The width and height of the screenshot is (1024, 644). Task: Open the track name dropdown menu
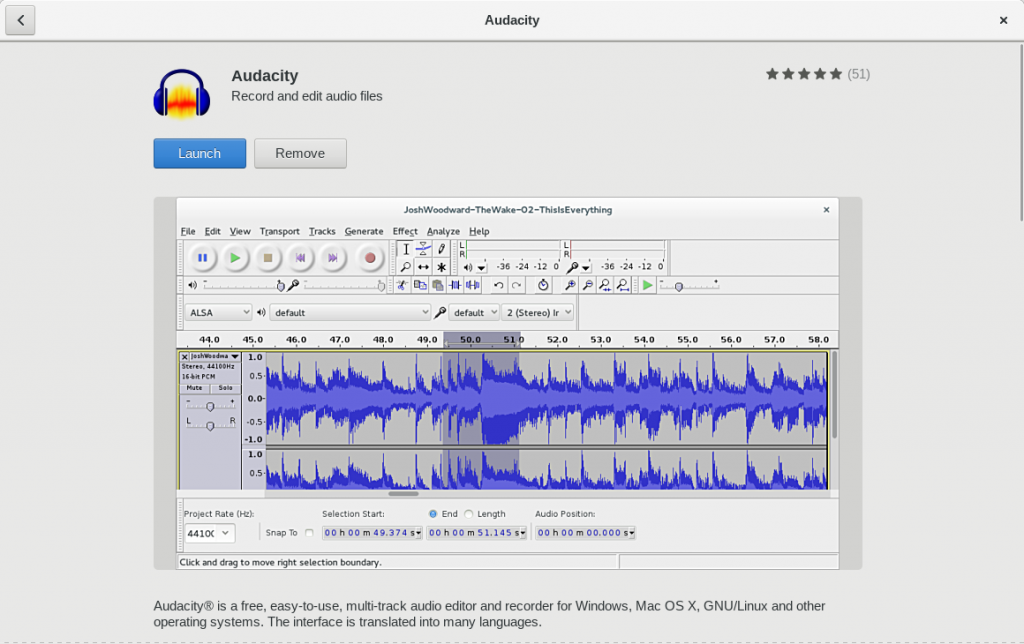[x=235, y=356]
